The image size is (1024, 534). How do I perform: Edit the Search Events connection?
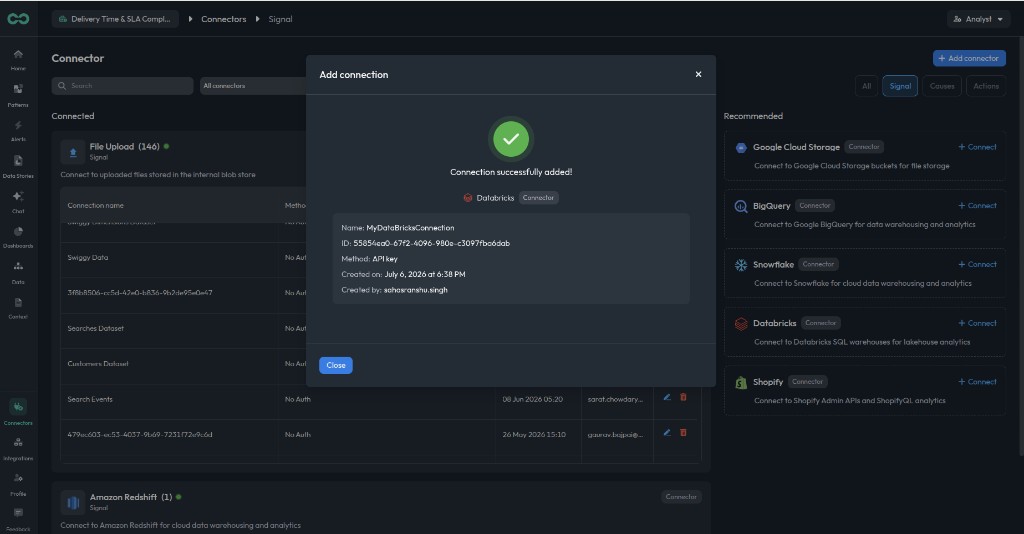pyautogui.click(x=667, y=397)
